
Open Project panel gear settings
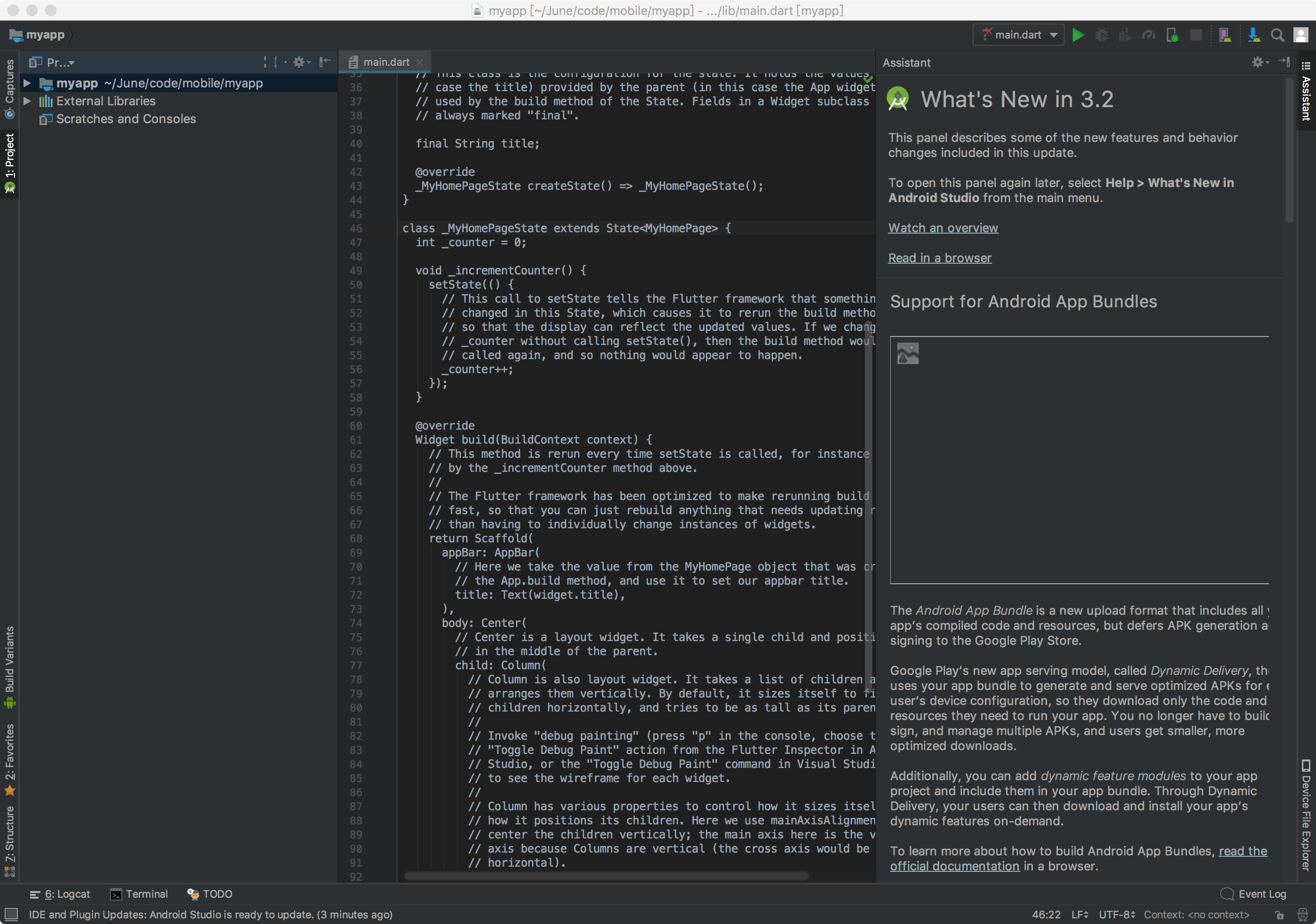pos(301,62)
